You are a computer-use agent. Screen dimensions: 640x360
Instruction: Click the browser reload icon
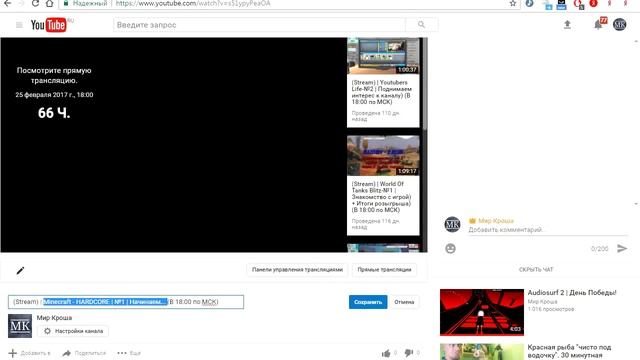[x=35, y=4]
